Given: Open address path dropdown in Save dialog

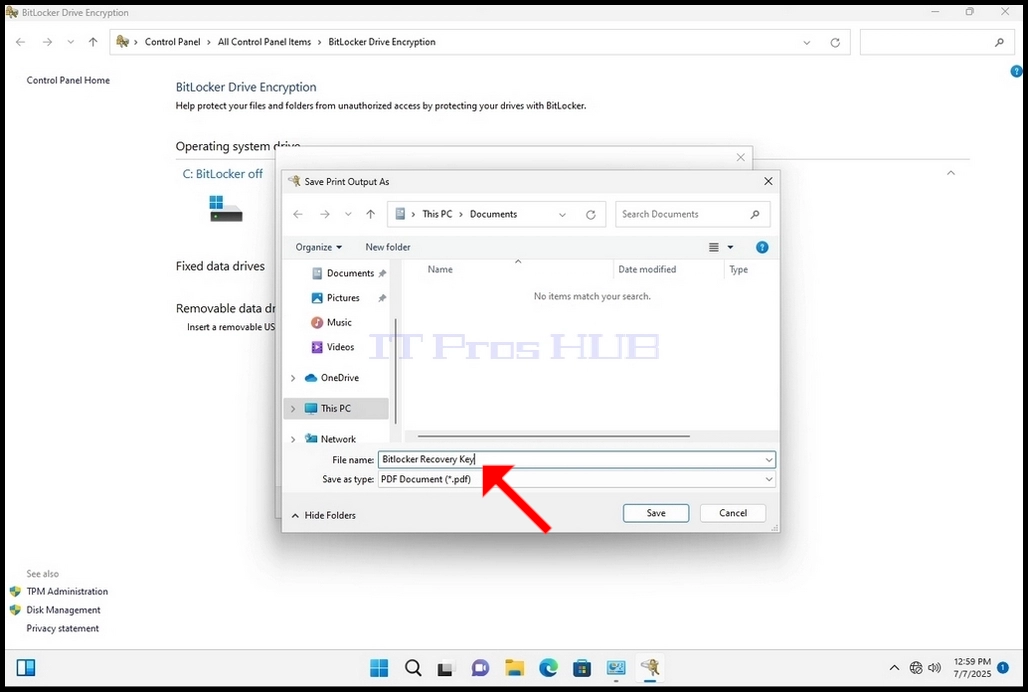Looking at the screenshot, I should [x=562, y=214].
